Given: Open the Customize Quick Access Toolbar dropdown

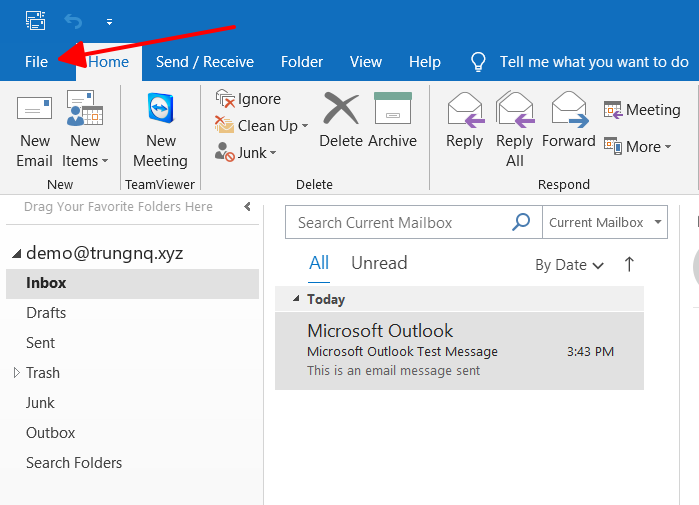Looking at the screenshot, I should pos(109,22).
